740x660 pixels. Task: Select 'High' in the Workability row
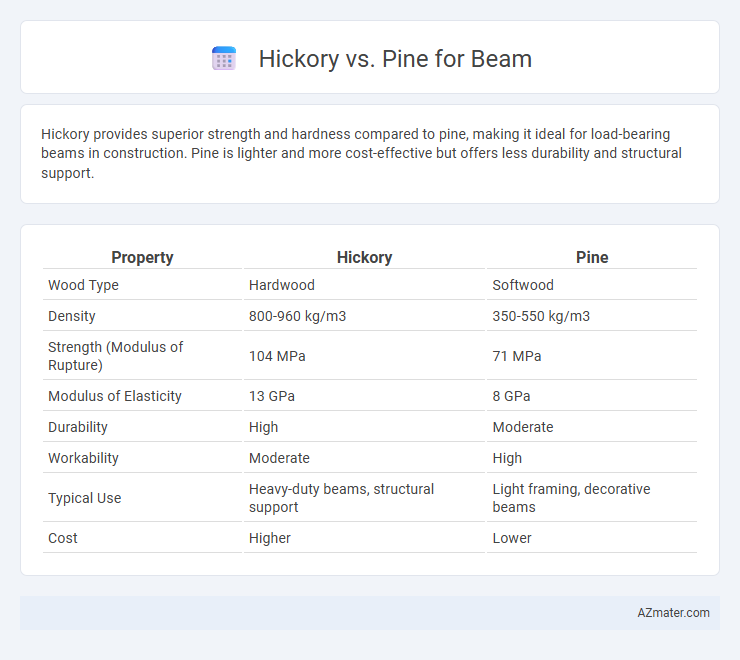click(x=507, y=458)
